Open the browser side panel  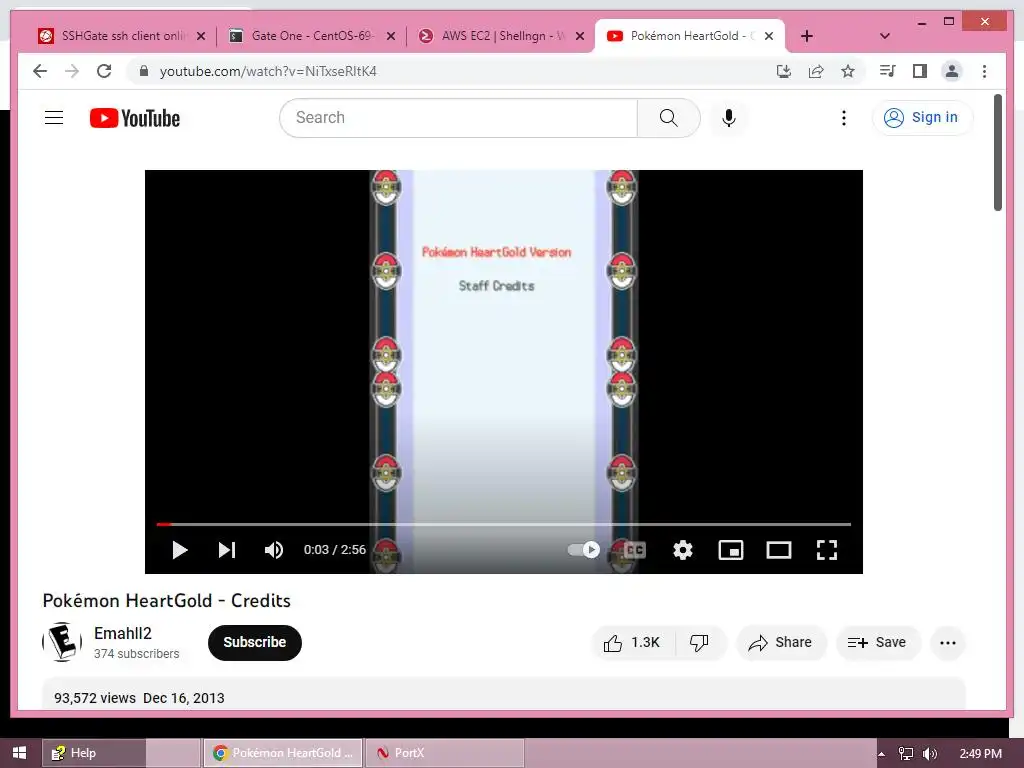pos(920,71)
